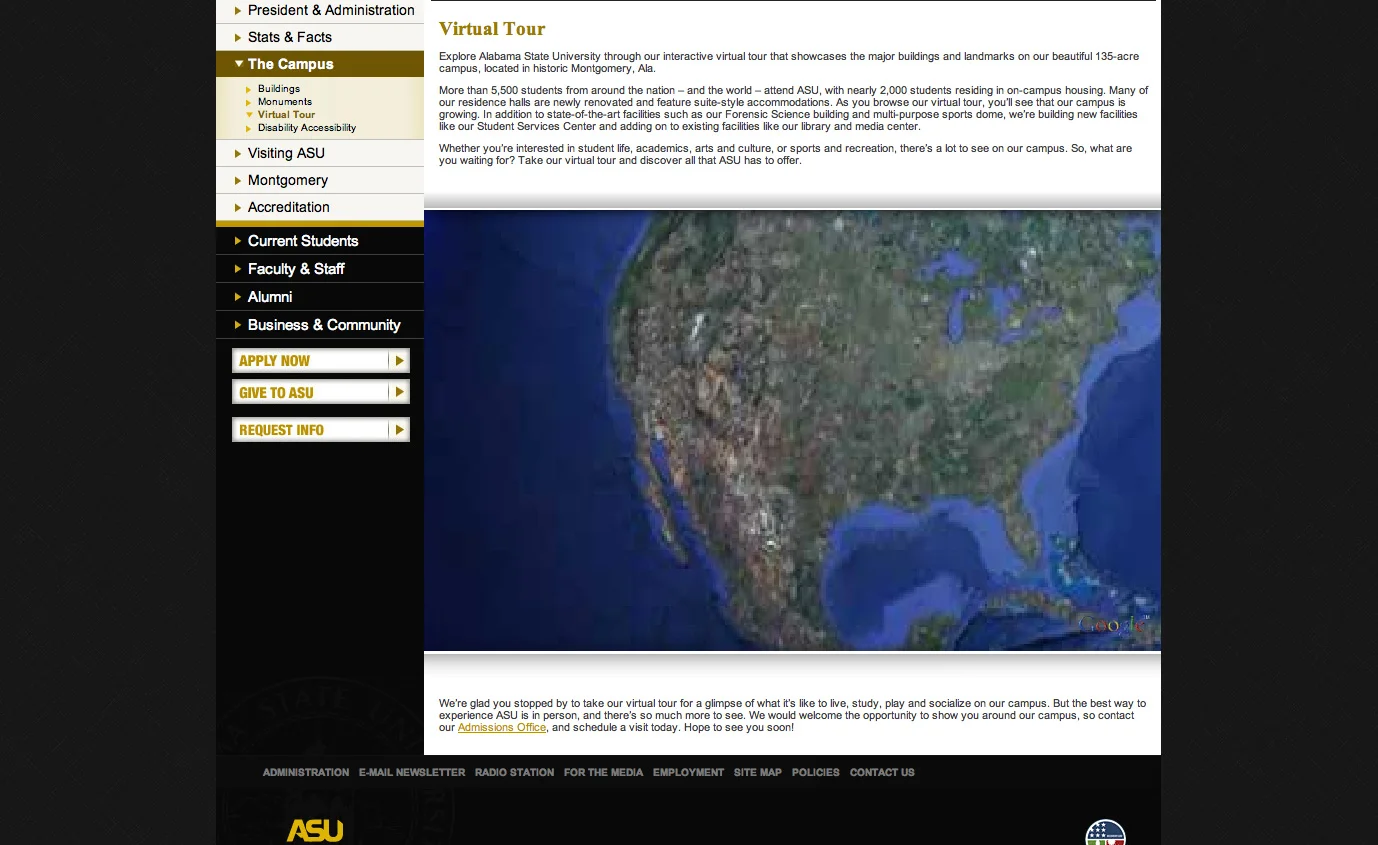Open the For the Media footer link
The height and width of the screenshot is (845, 1378).
(603, 772)
